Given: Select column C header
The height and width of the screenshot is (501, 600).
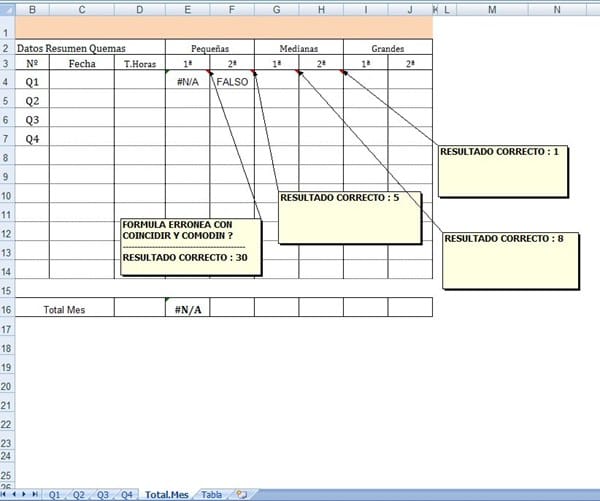Looking at the screenshot, I should (82, 10).
